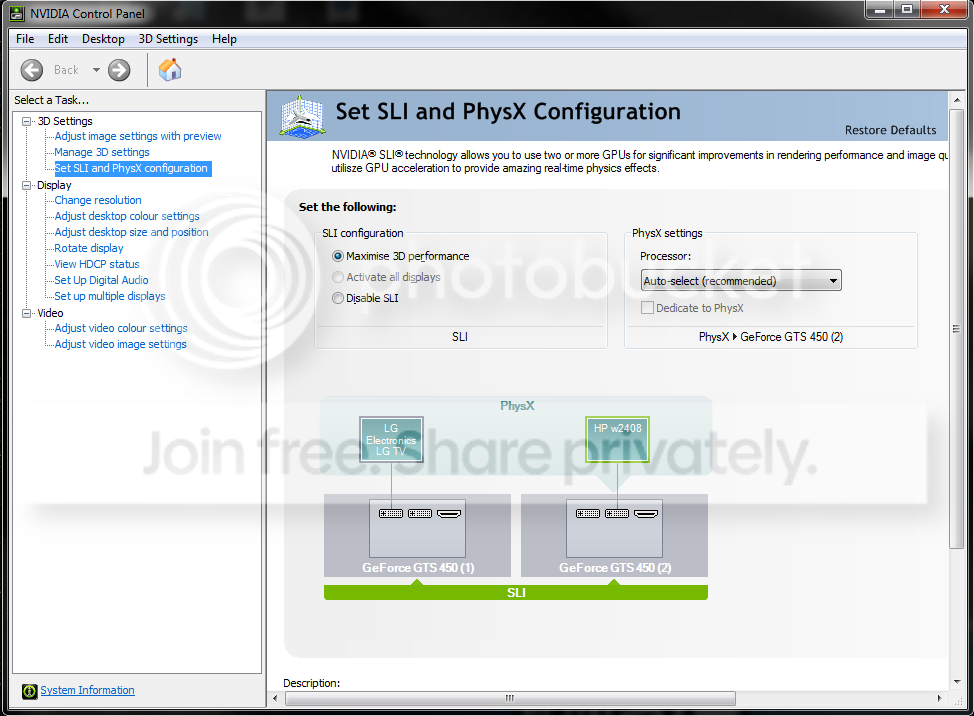Click the Back arrow icon
Screen dimensions: 974x716
coord(32,70)
